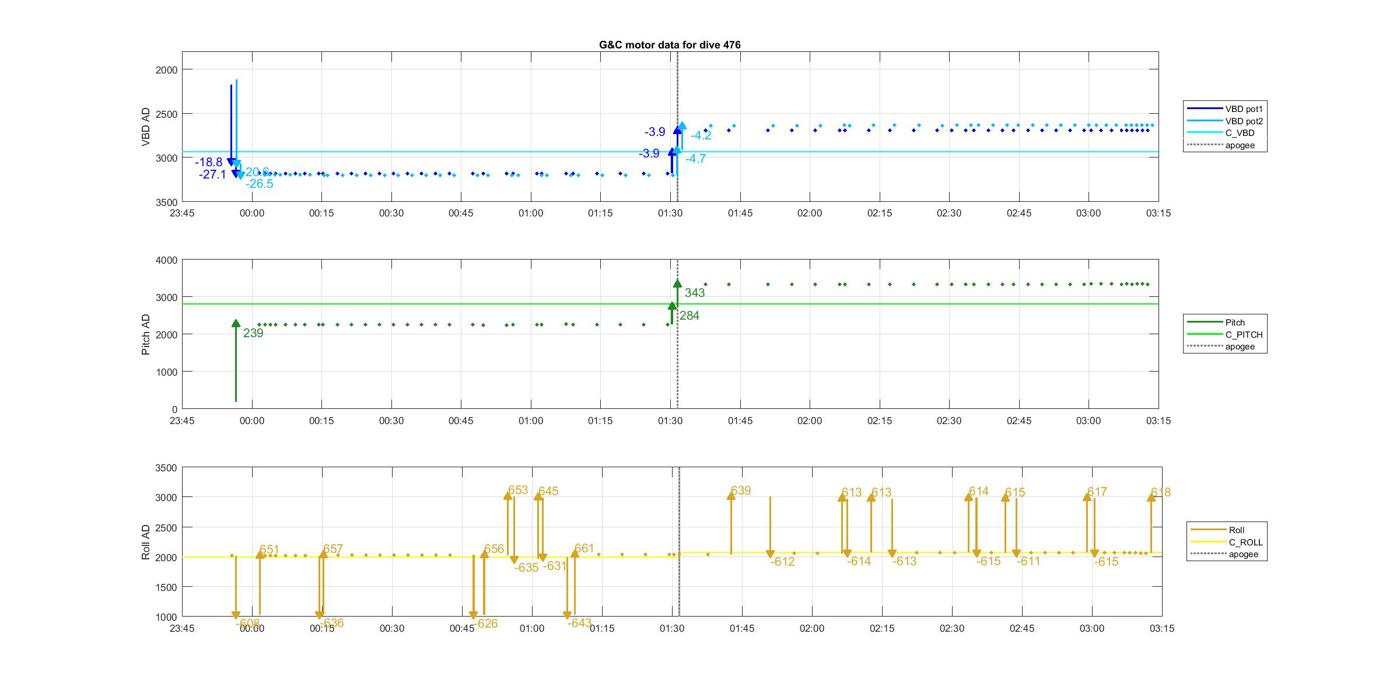Click 'apogee' in the VBD legend
This screenshot has height=693, width=1400.
click(1239, 146)
